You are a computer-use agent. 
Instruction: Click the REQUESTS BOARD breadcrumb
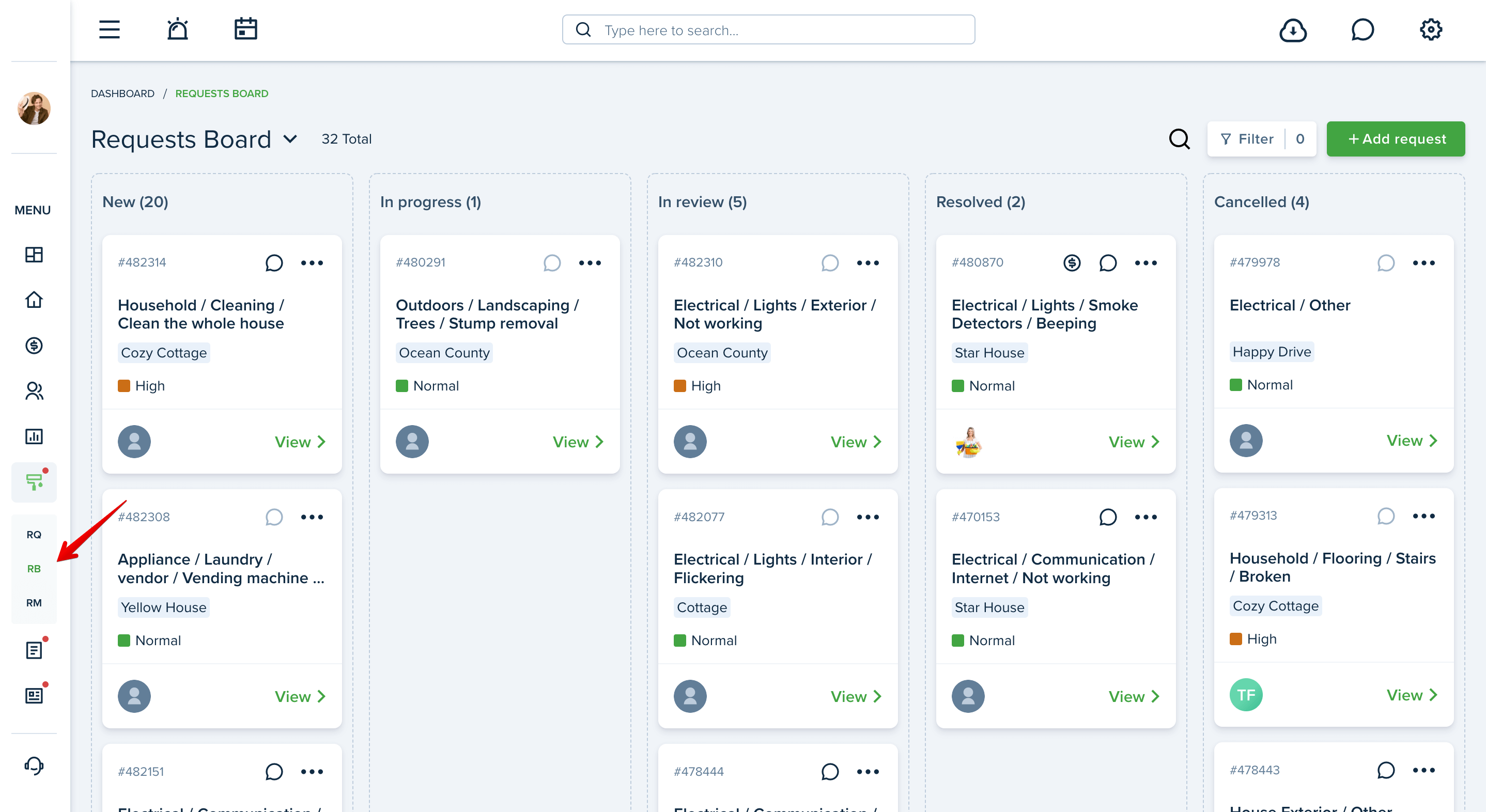point(222,93)
